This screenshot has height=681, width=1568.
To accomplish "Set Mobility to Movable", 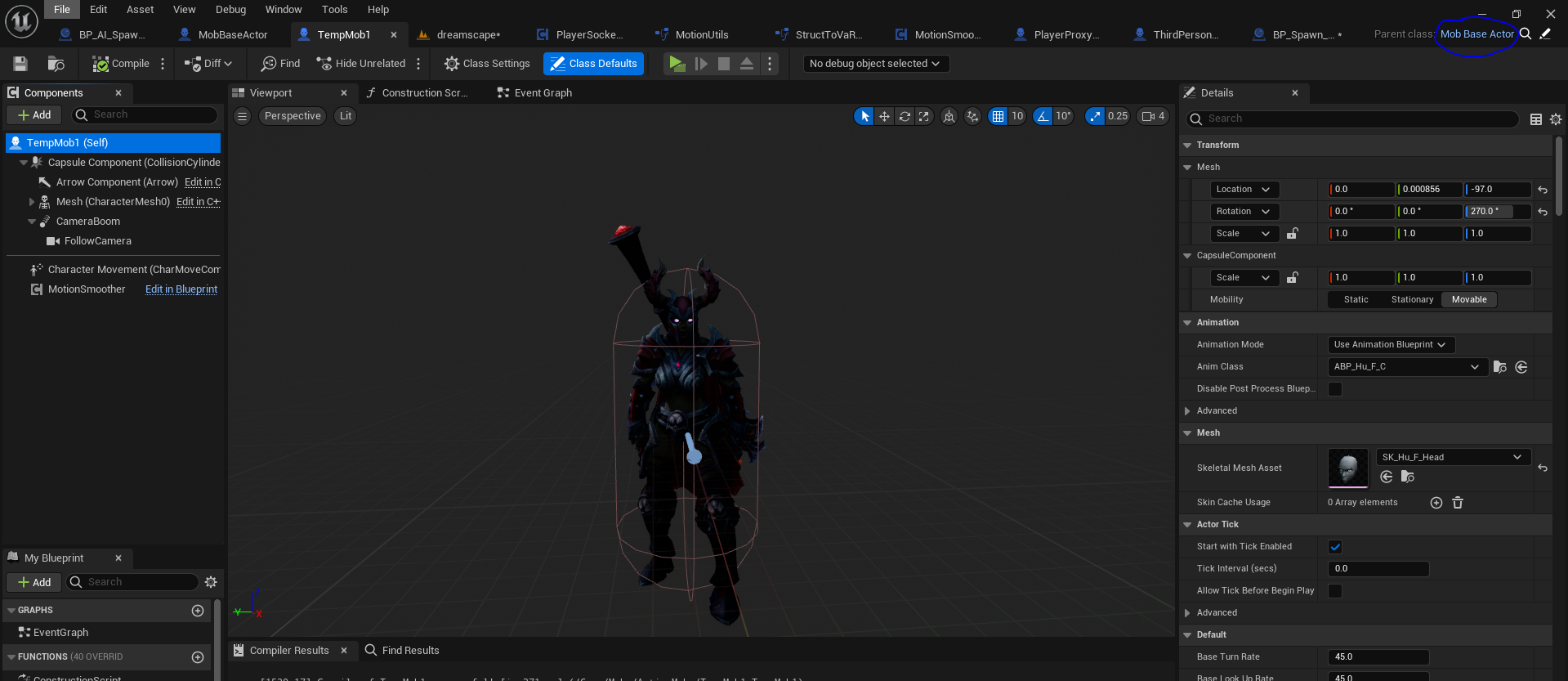I will (1469, 300).
